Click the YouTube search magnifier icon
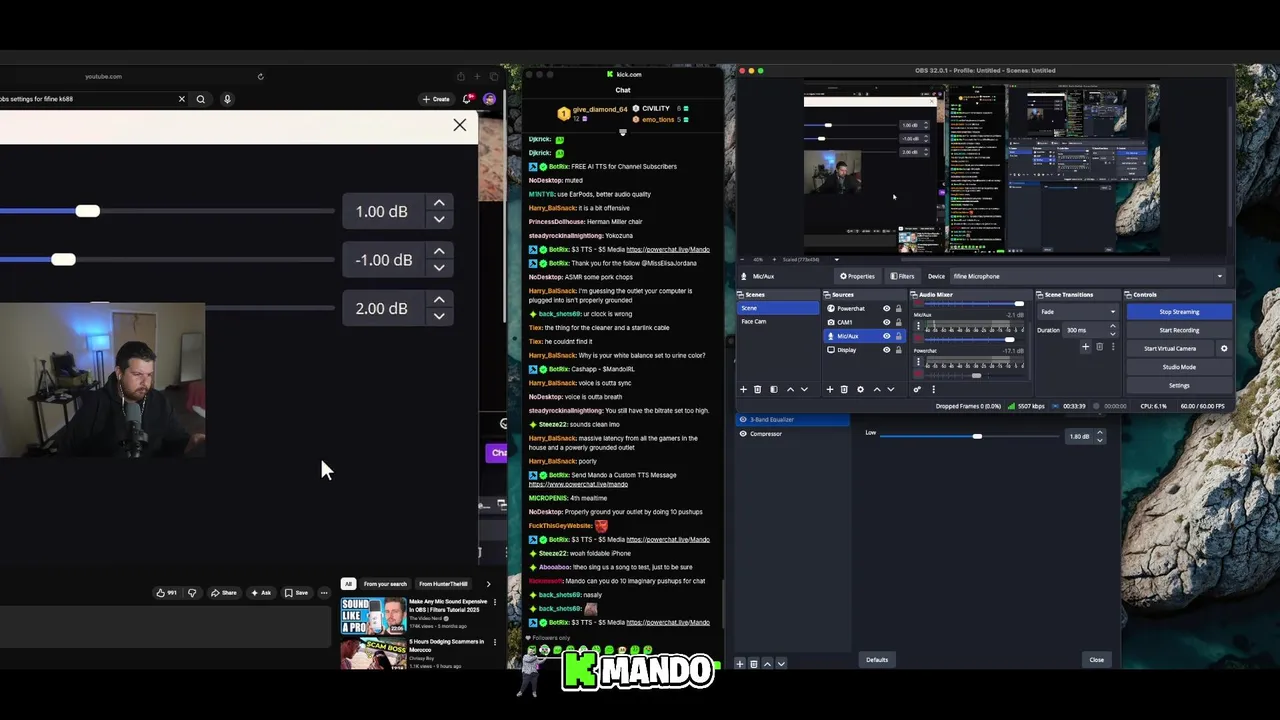Image resolution: width=1280 pixels, height=720 pixels. pos(200,99)
